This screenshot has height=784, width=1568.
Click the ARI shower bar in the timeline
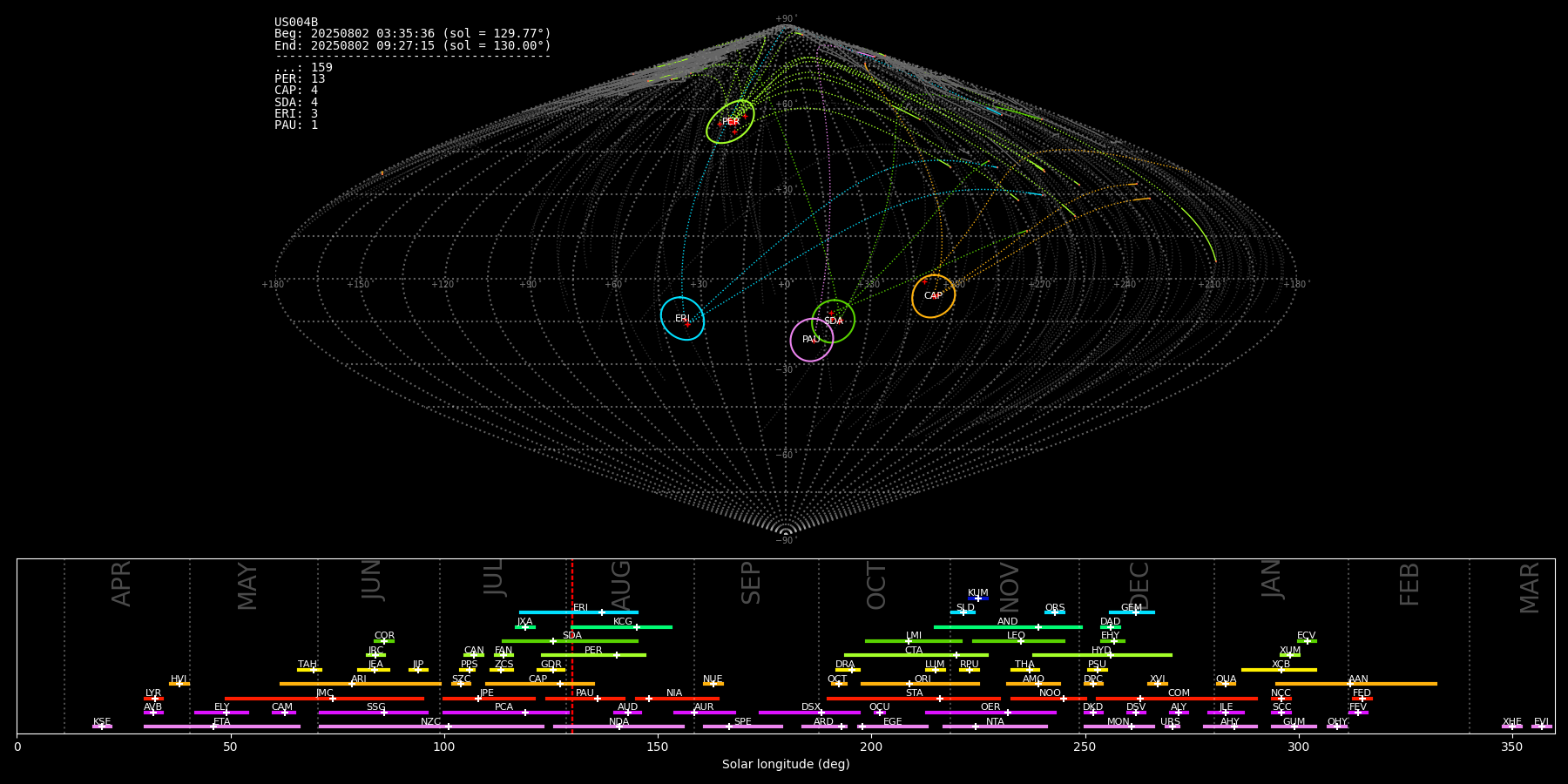tap(360, 684)
